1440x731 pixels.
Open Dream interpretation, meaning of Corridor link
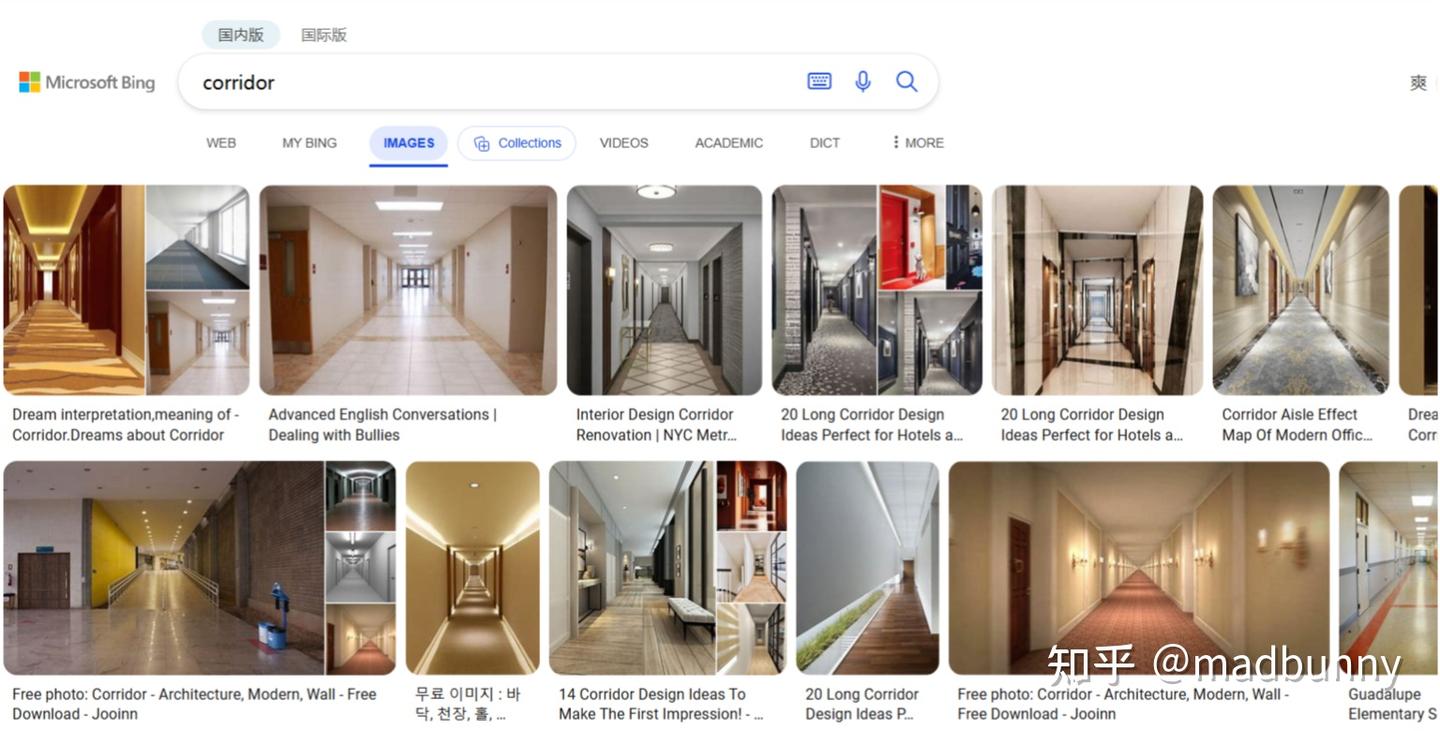(125, 425)
